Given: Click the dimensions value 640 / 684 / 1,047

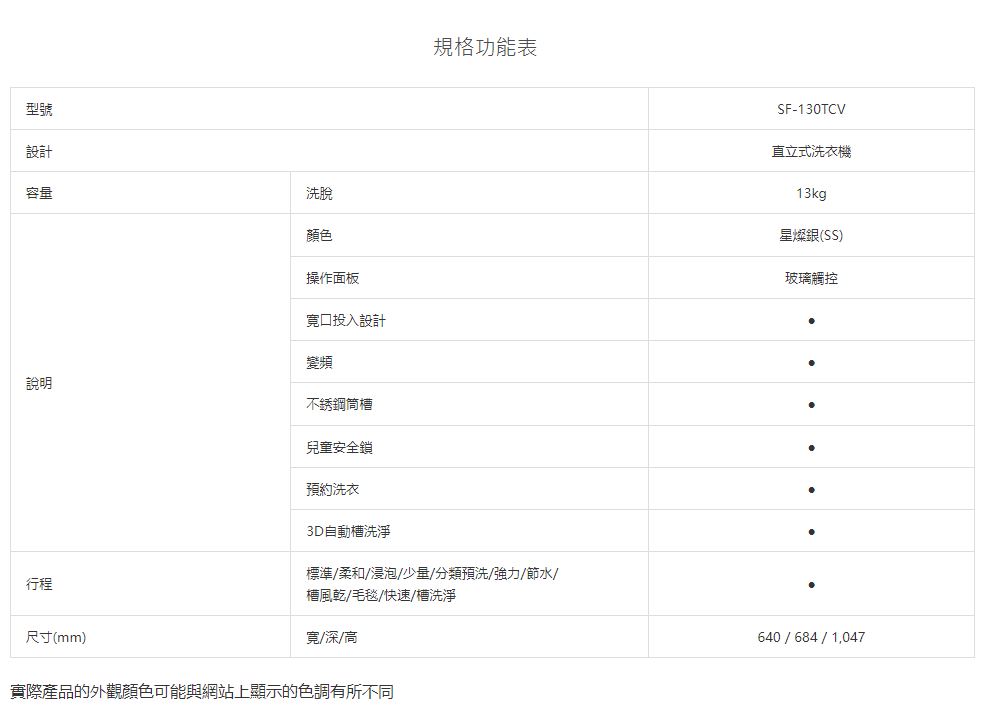Looking at the screenshot, I should 811,637.
